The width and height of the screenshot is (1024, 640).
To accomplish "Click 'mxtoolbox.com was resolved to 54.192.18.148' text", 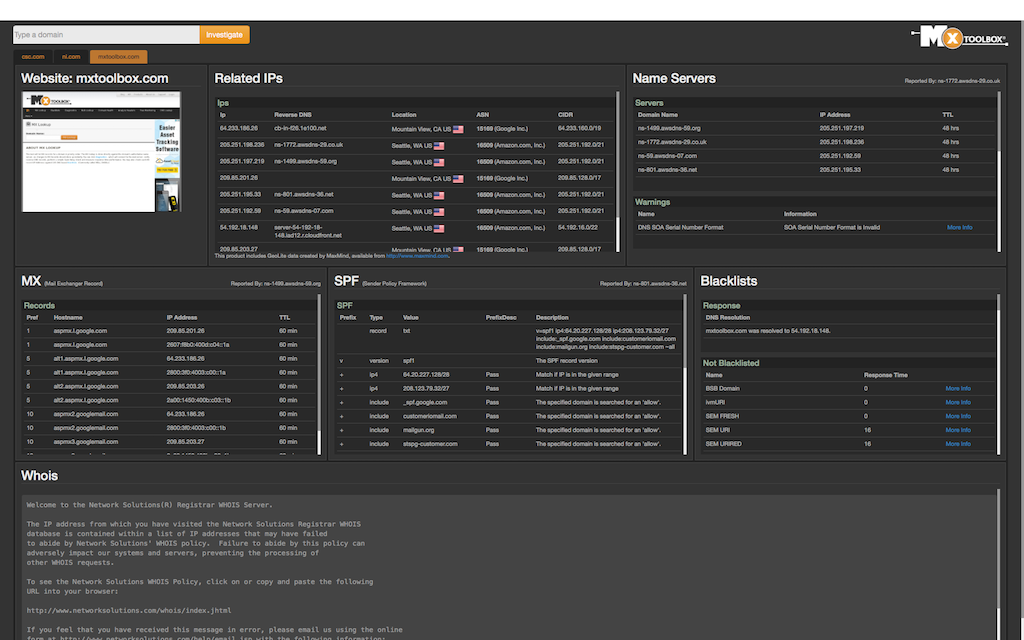I will [x=767, y=331].
